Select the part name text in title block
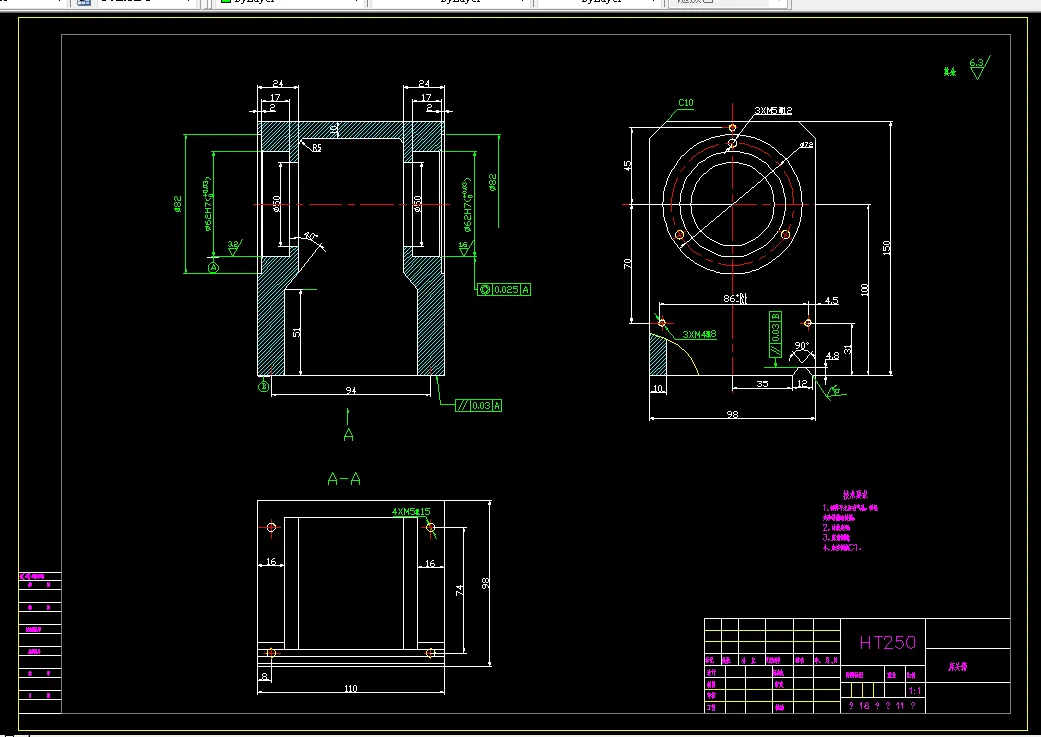The height and width of the screenshot is (737, 1041). [957, 667]
